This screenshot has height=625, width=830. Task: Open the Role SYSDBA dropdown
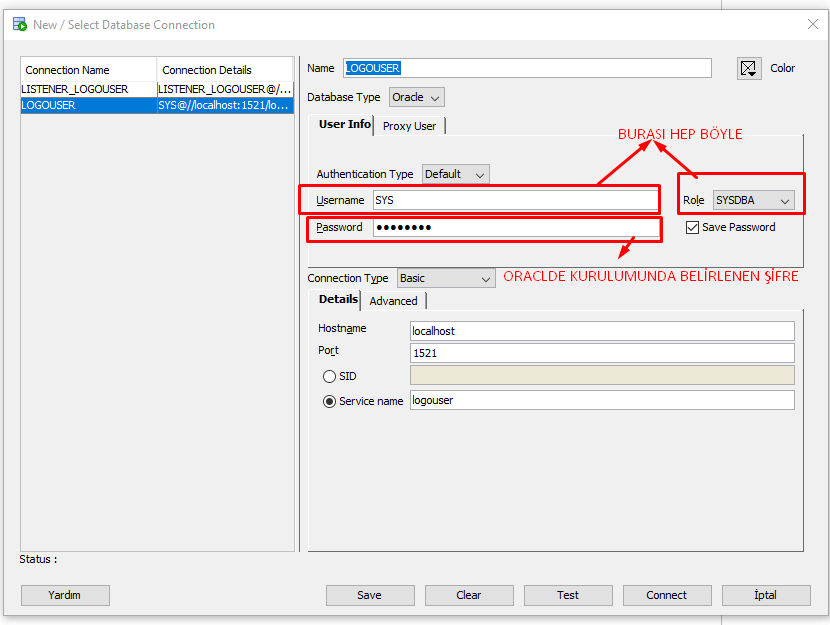click(x=753, y=200)
